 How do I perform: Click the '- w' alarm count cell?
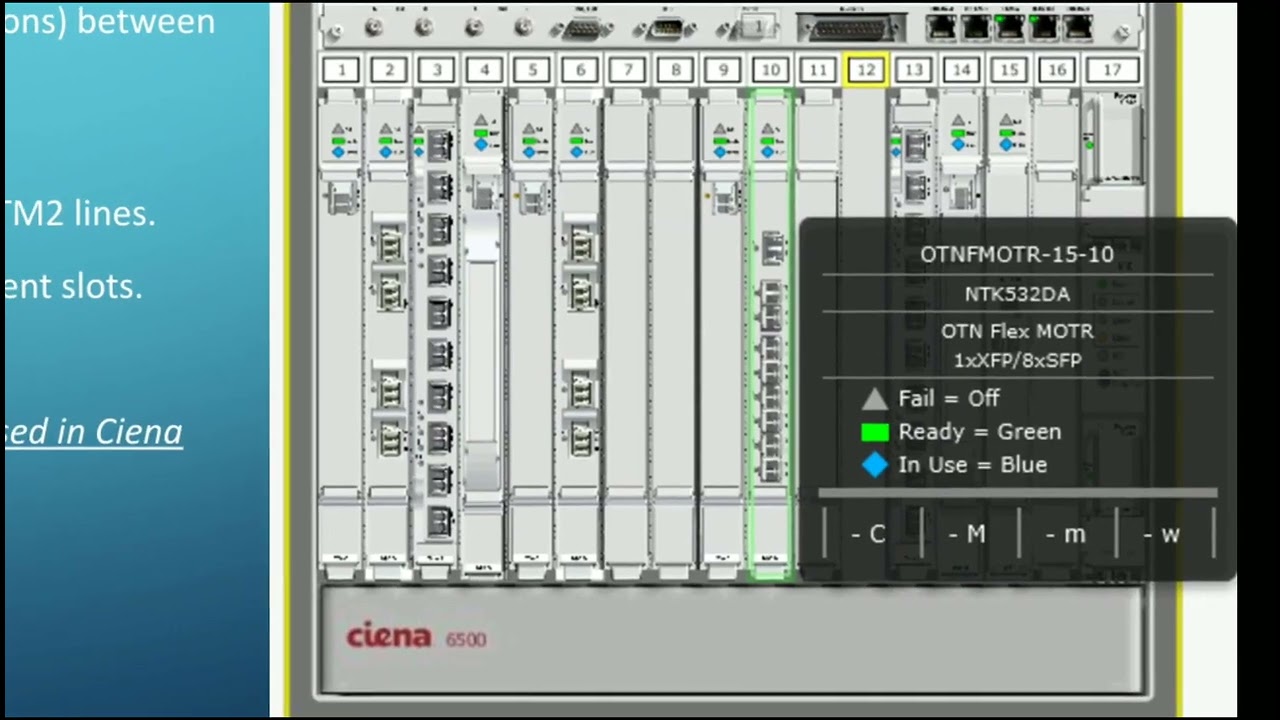tap(1163, 534)
